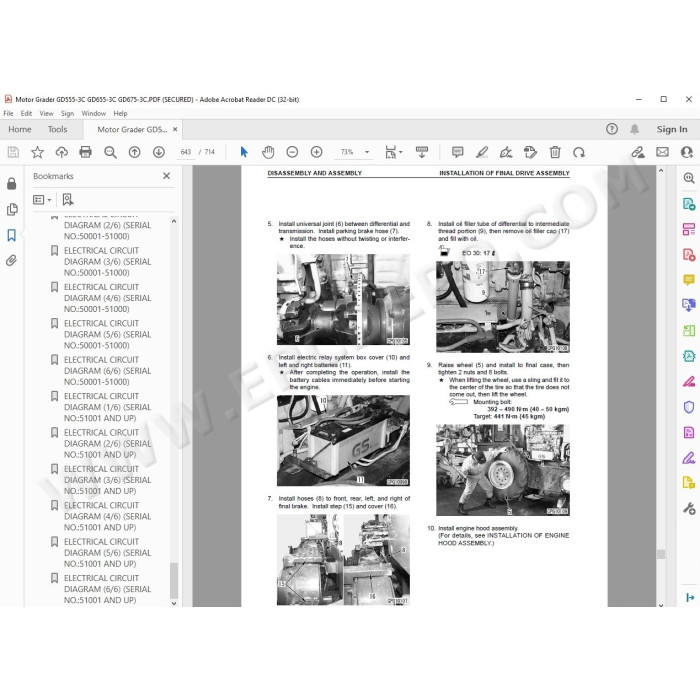The width and height of the screenshot is (700, 700).
Task: Go to previous page arrow
Action: (x=134, y=152)
